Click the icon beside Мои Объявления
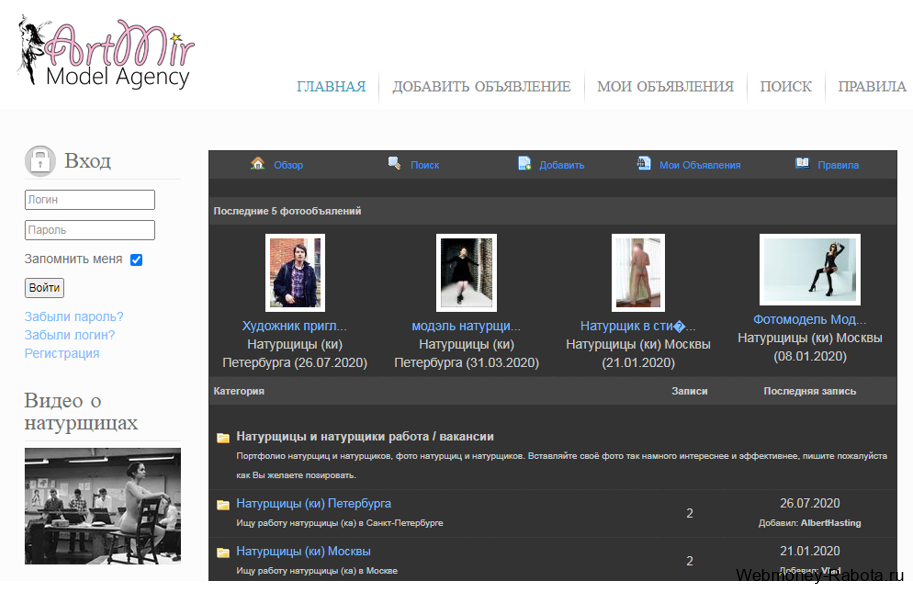The width and height of the screenshot is (913, 593). pyautogui.click(x=644, y=164)
